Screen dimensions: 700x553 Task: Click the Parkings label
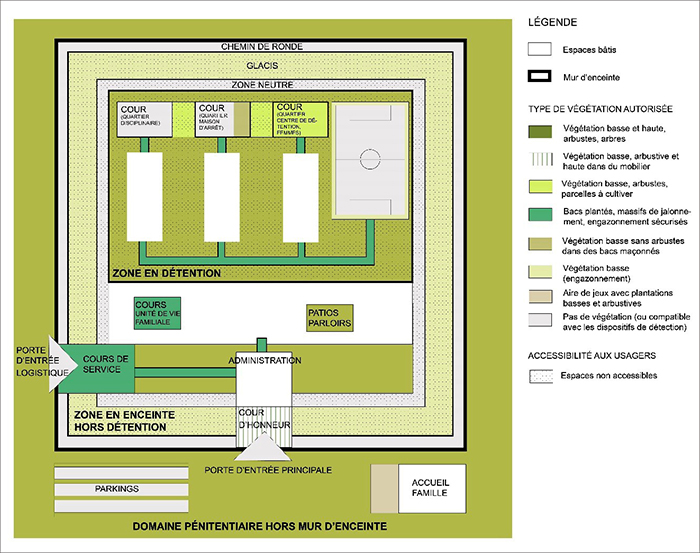tap(116, 489)
